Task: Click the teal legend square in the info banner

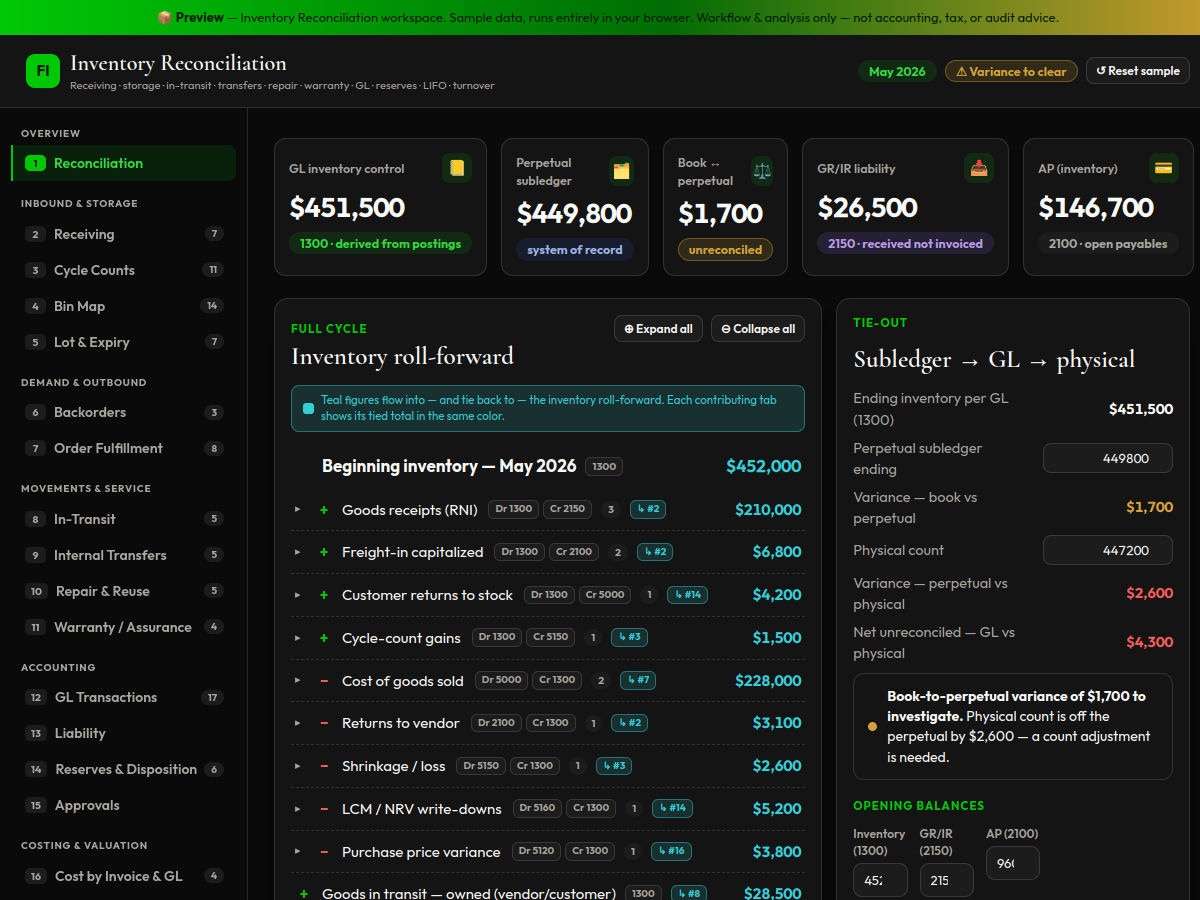Action: point(308,408)
